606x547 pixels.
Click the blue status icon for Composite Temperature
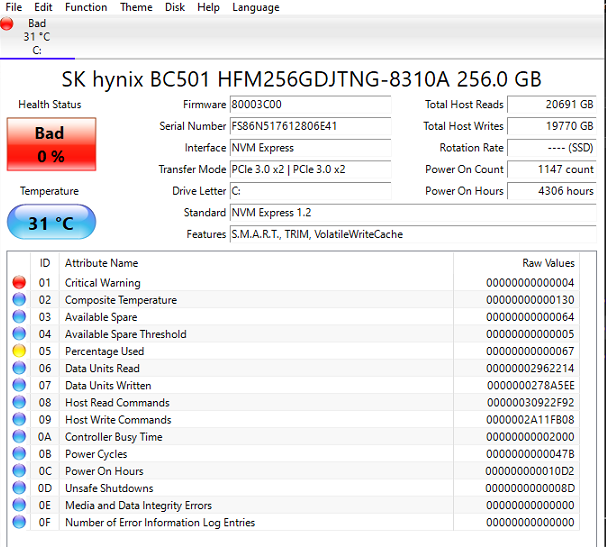[19, 300]
